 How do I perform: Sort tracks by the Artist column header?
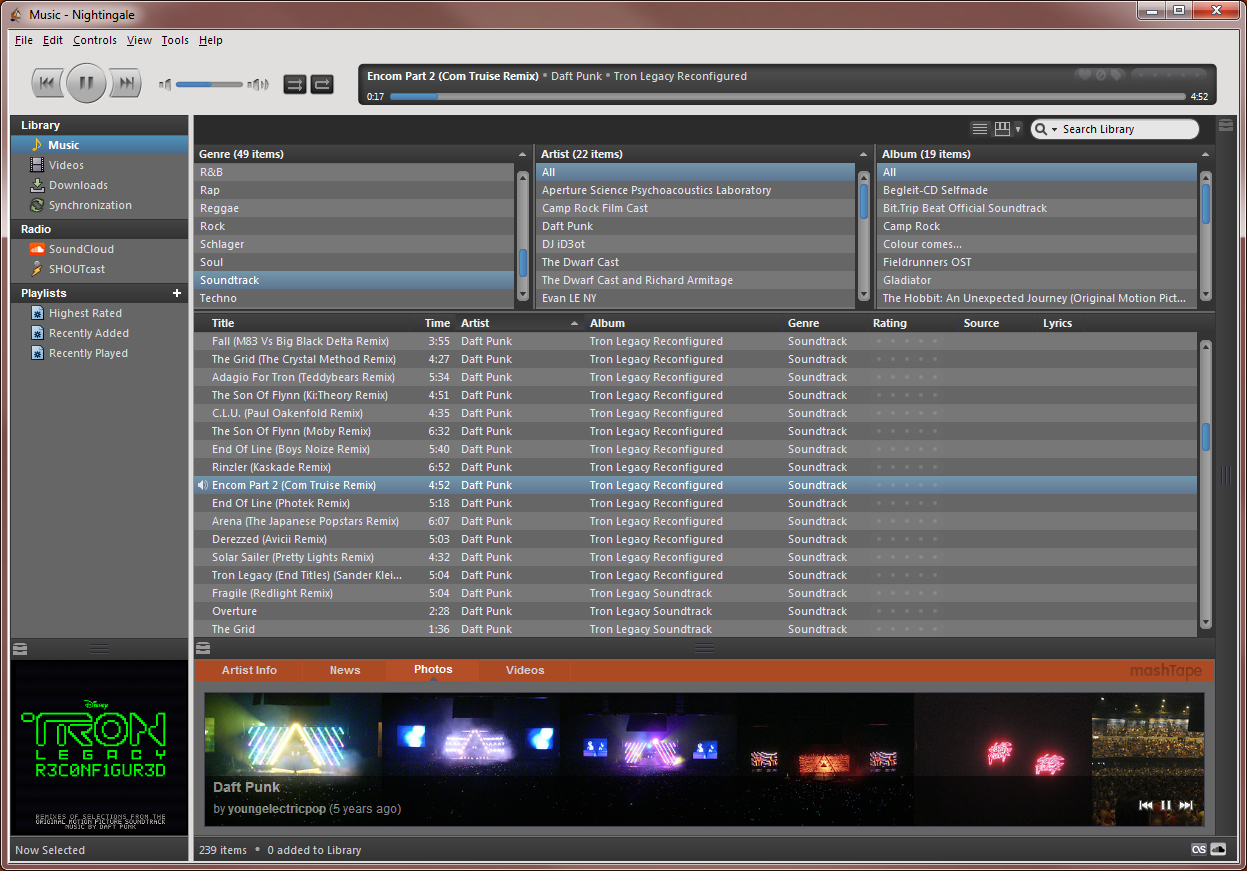coord(520,323)
